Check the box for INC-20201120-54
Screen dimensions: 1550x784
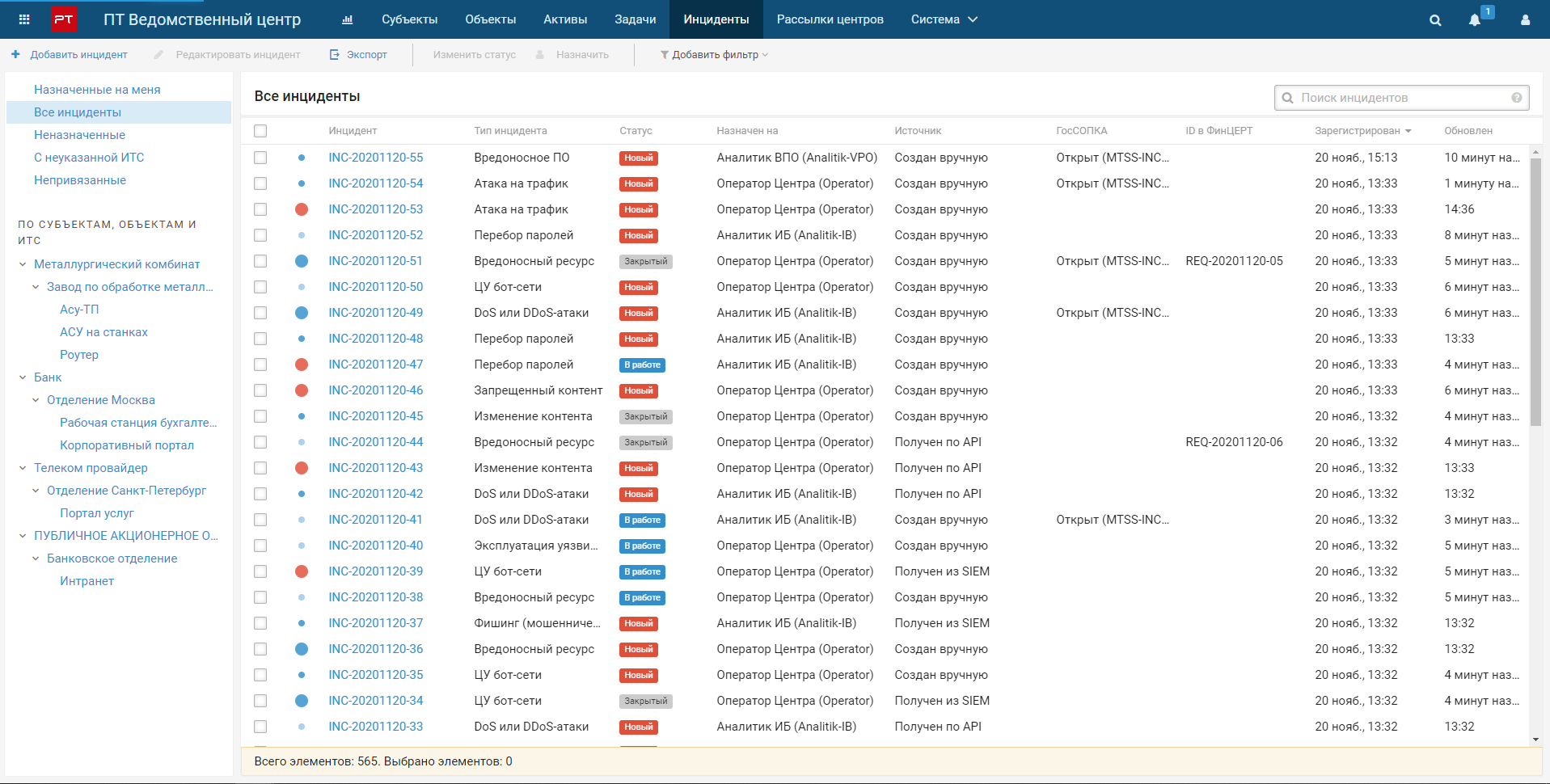[x=260, y=183]
